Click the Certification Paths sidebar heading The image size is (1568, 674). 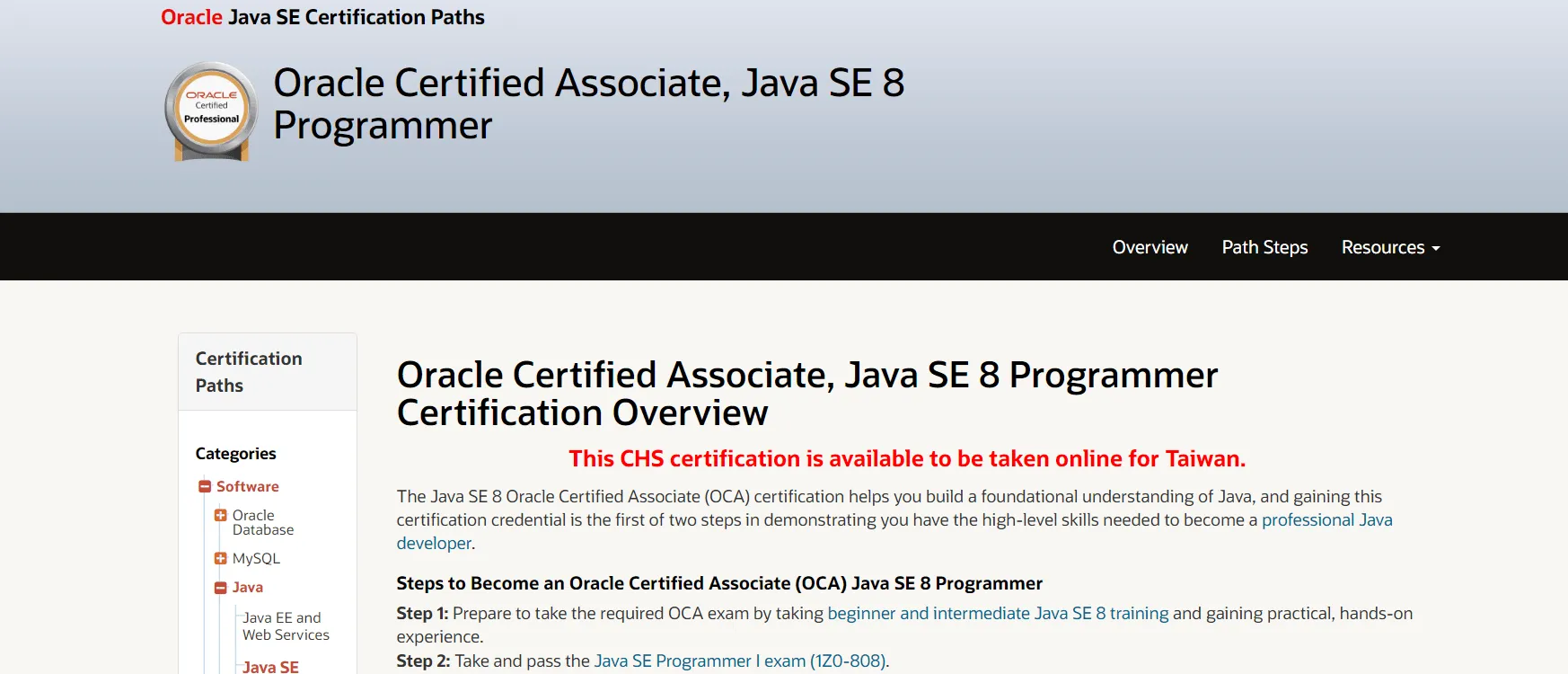click(249, 372)
